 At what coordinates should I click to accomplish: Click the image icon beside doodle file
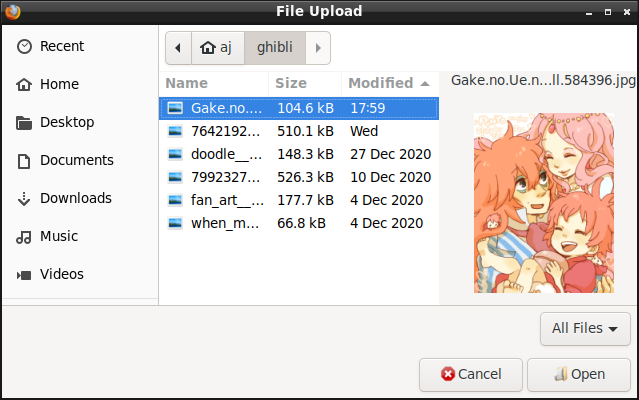[x=176, y=154]
